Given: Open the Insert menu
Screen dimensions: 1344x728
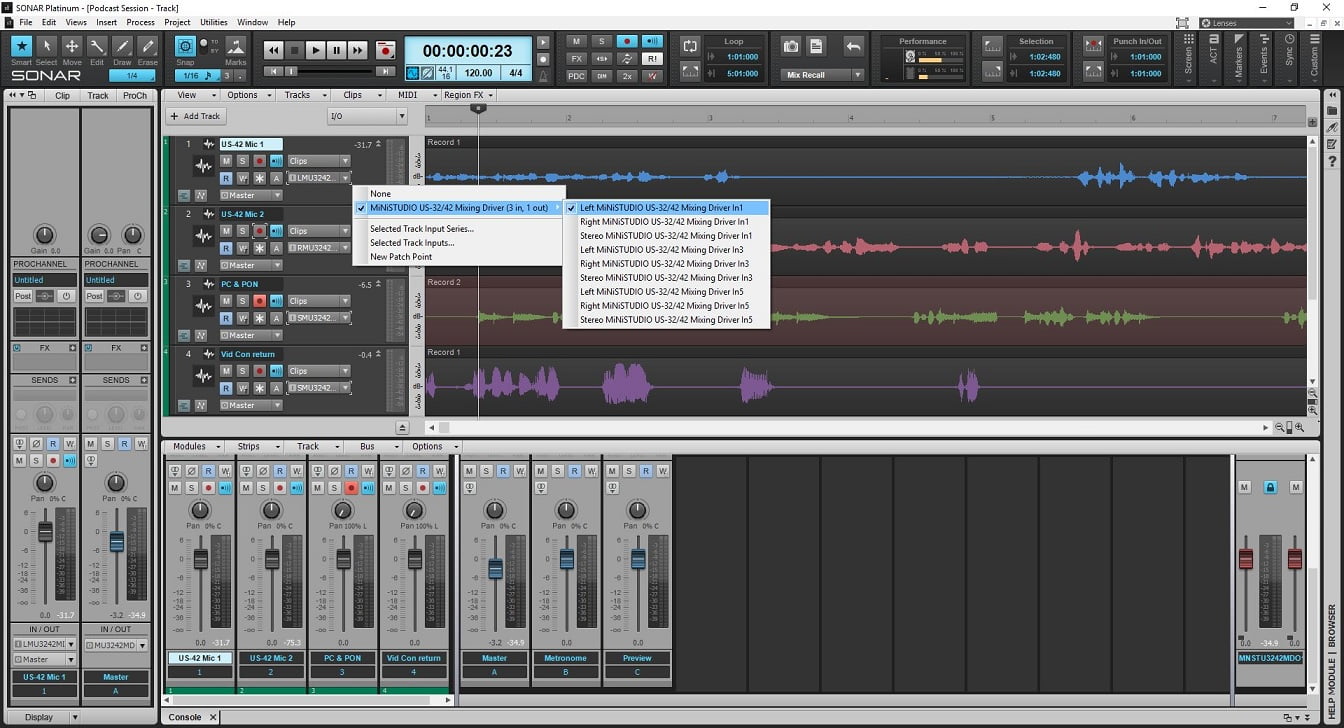Looking at the screenshot, I should [106, 22].
